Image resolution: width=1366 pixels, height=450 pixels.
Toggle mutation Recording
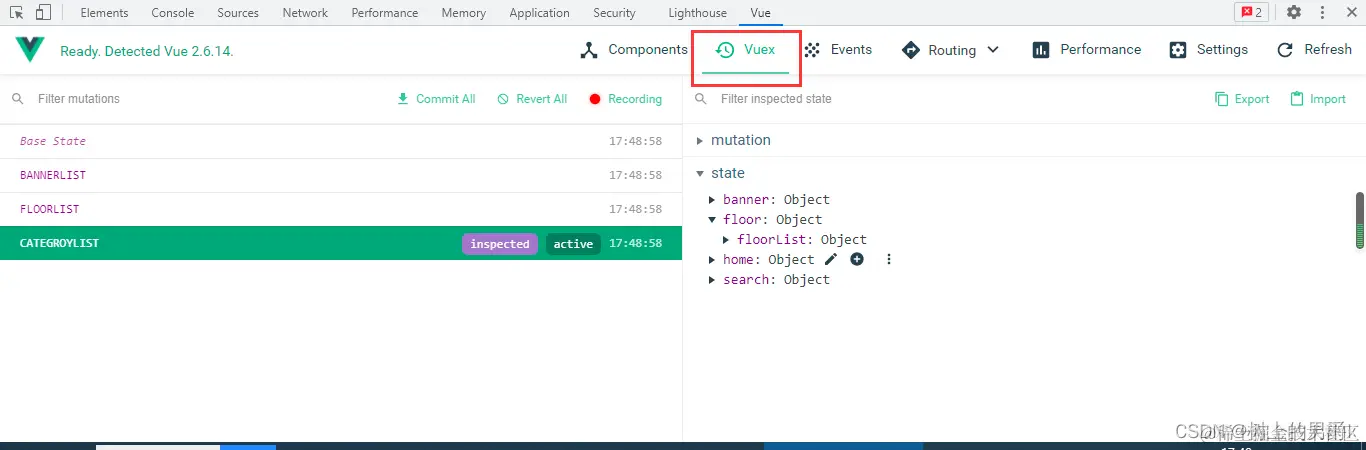[x=626, y=99]
